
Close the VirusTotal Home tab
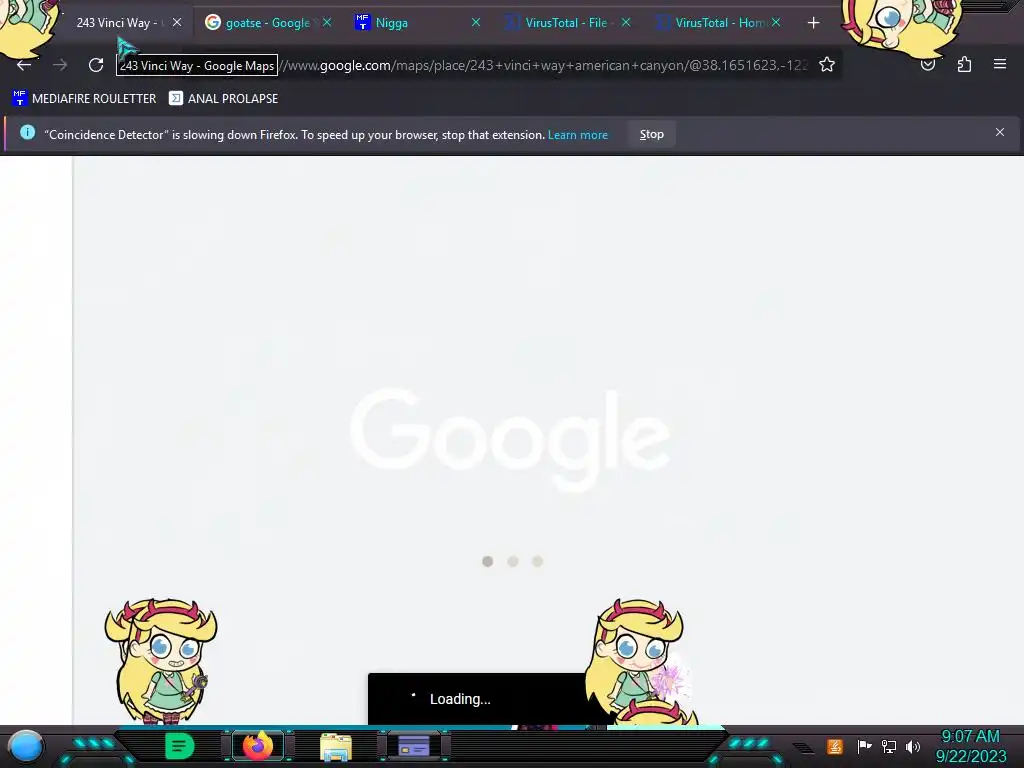click(x=776, y=22)
